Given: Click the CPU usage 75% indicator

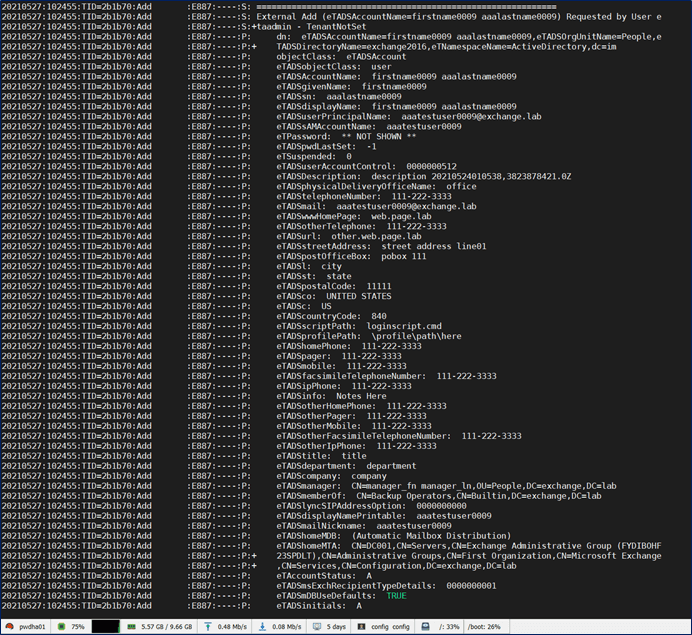Looking at the screenshot, I should [72, 626].
